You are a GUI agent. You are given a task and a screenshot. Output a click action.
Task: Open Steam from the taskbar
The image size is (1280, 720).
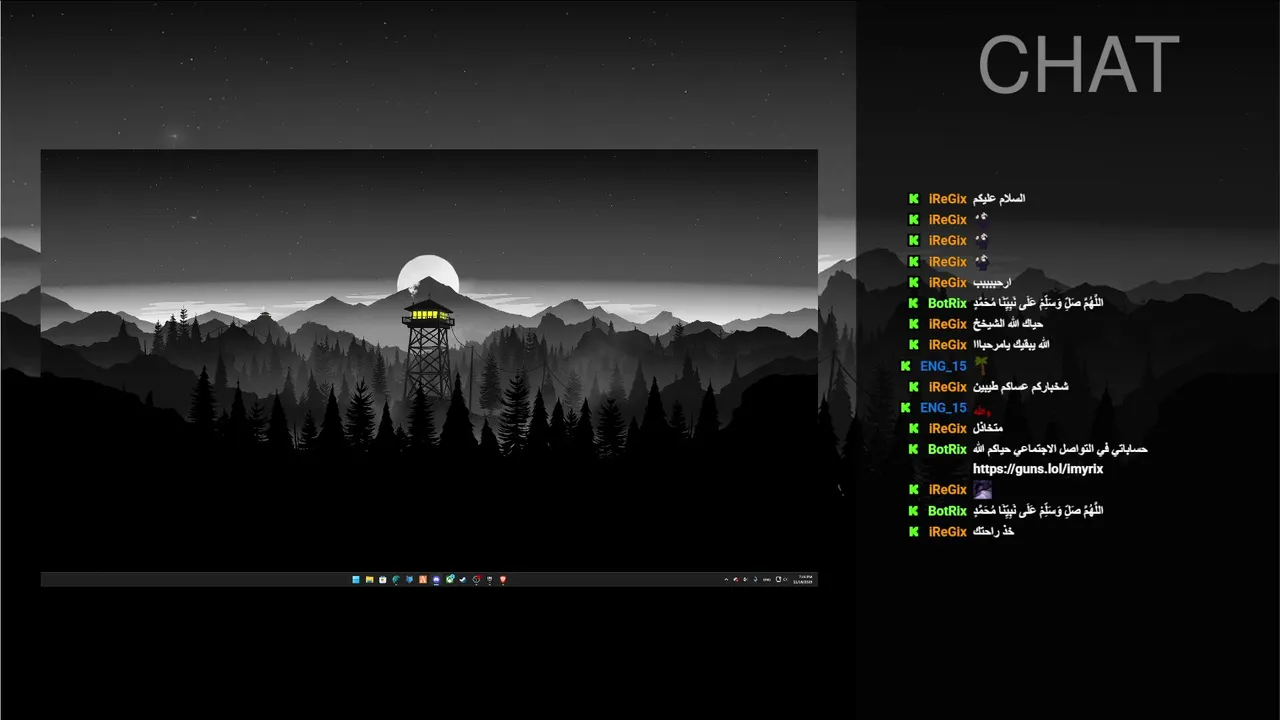(463, 579)
